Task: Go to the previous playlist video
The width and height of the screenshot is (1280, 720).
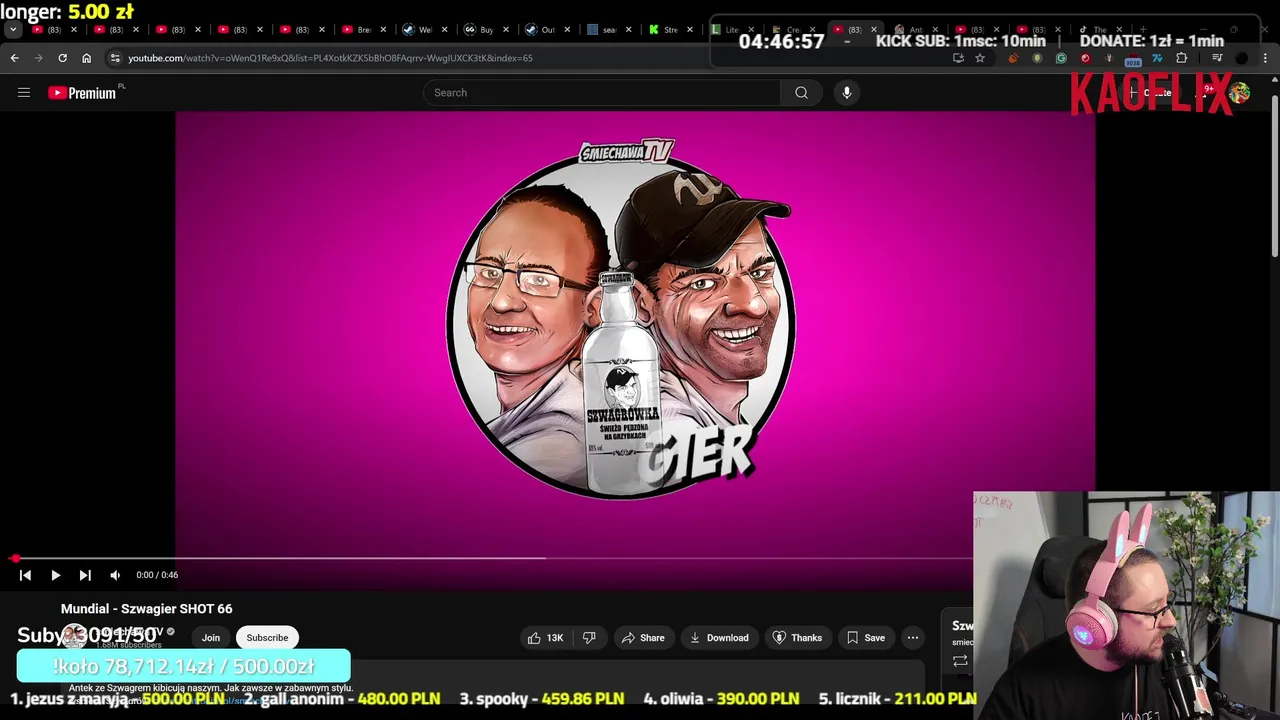Action: 26,575
